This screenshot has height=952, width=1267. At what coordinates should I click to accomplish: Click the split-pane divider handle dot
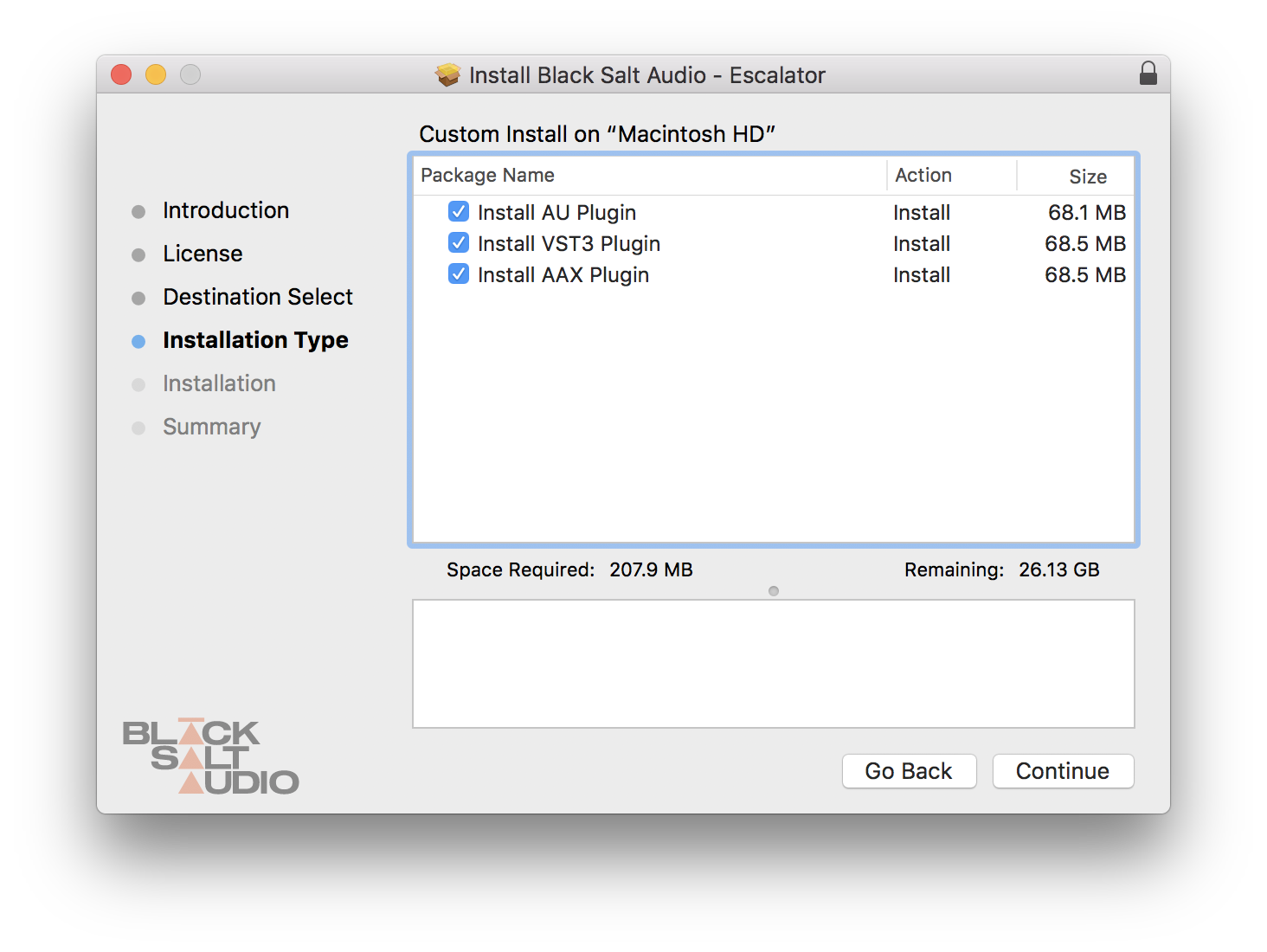coord(774,591)
